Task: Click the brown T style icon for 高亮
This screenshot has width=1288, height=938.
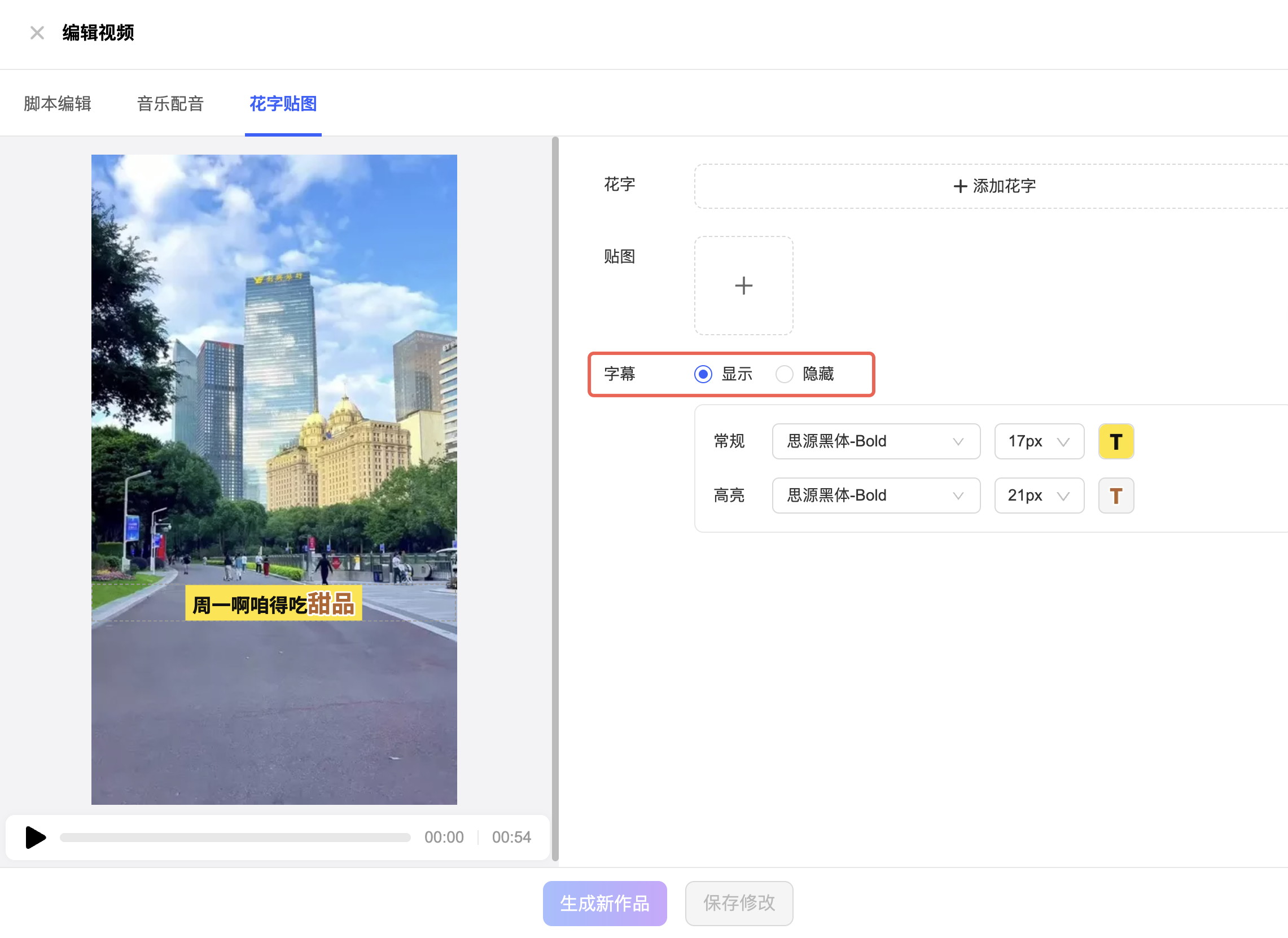Action: pyautogui.click(x=1115, y=496)
